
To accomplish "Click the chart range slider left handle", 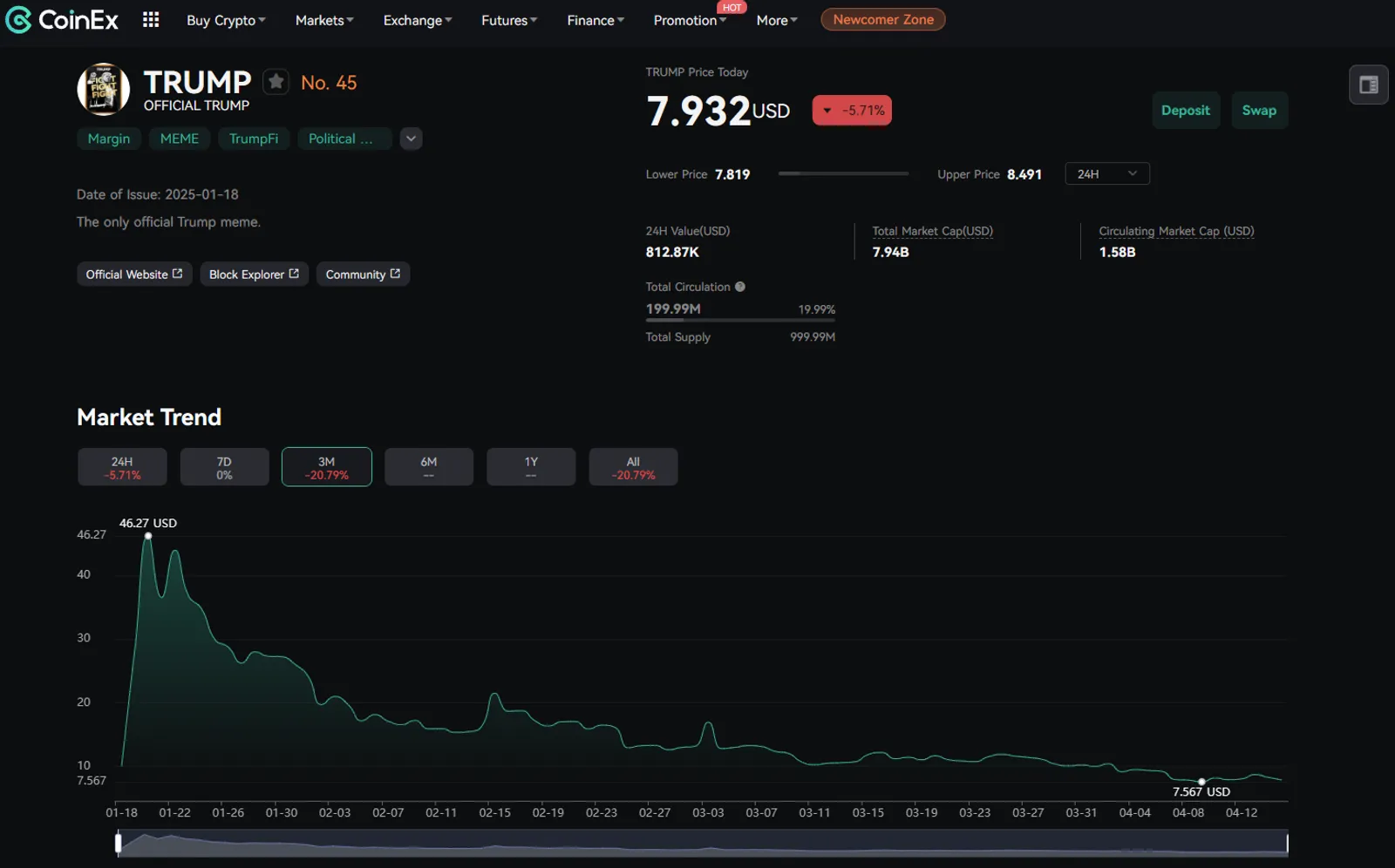I will 119,843.
